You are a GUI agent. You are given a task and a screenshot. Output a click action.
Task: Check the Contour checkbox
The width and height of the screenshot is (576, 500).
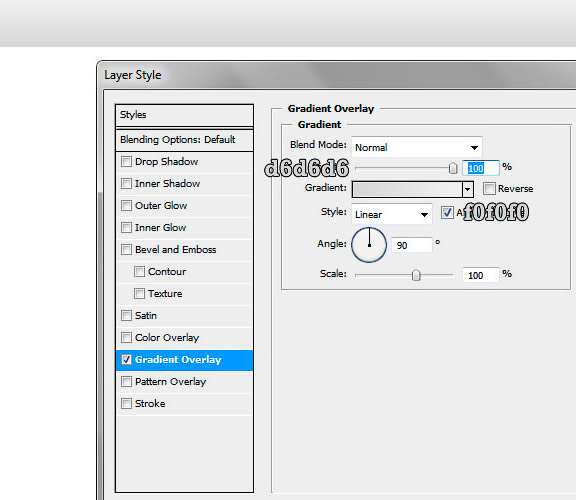pyautogui.click(x=139, y=271)
